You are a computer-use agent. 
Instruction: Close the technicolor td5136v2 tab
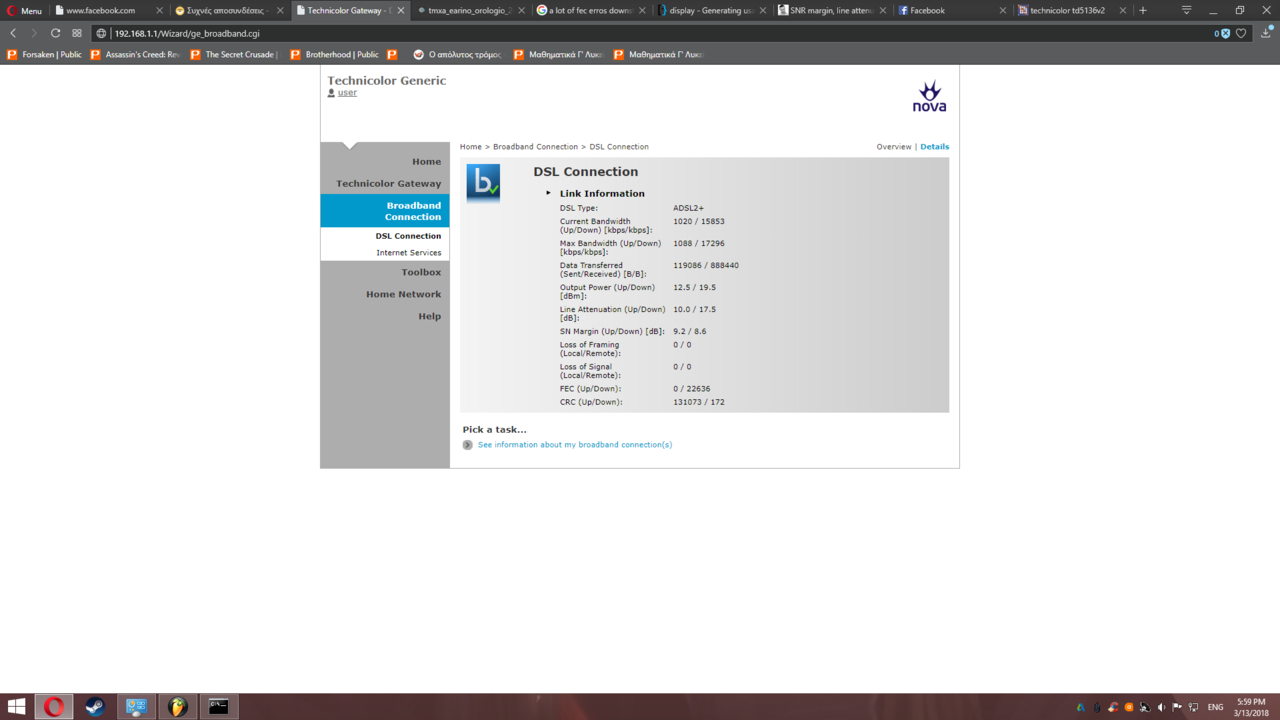point(1123,11)
